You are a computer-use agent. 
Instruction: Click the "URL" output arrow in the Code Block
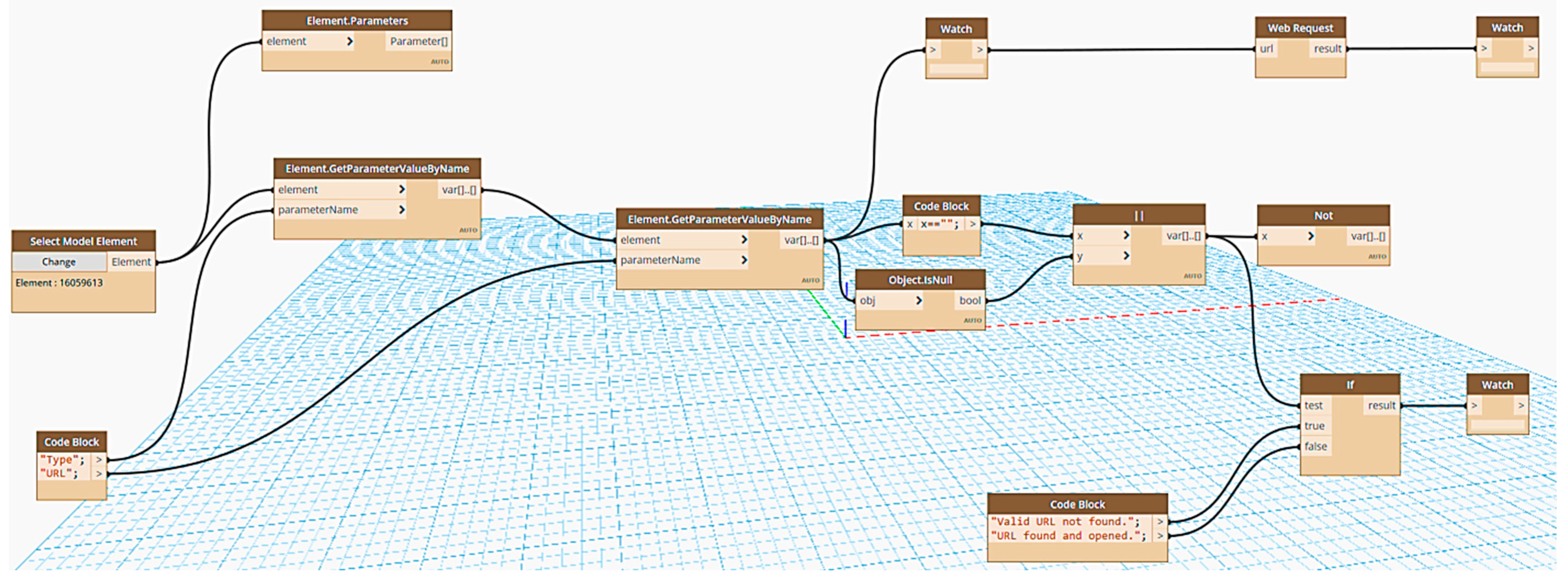(x=99, y=474)
